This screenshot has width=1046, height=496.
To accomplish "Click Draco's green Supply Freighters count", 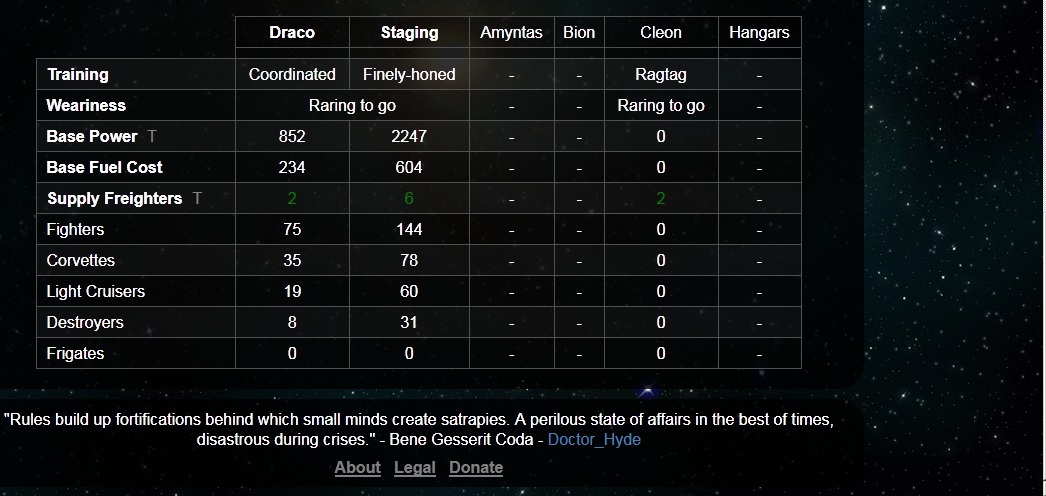I will coord(292,198).
